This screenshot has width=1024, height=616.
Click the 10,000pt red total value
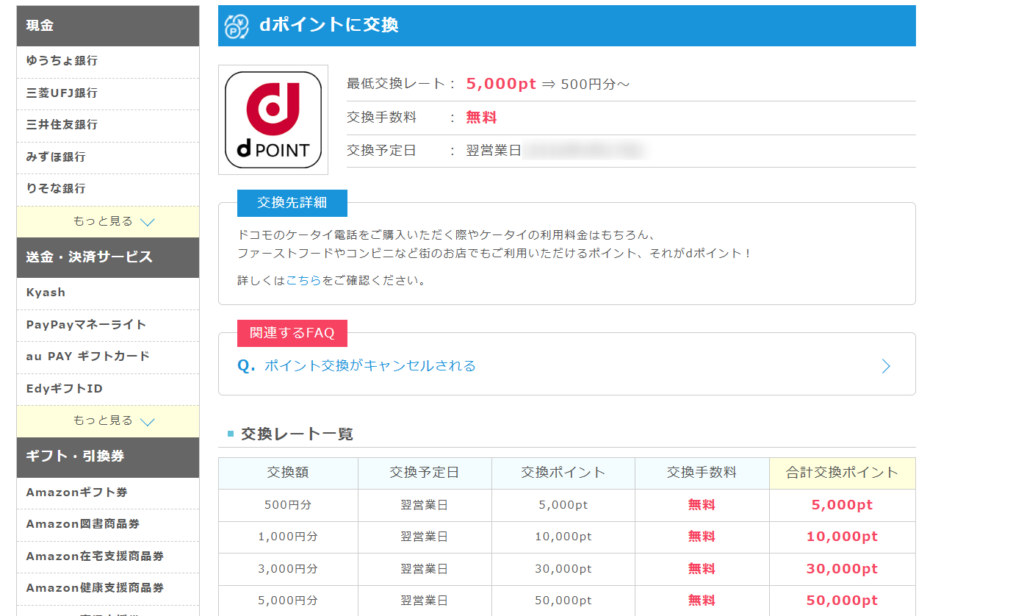pyautogui.click(x=842, y=537)
